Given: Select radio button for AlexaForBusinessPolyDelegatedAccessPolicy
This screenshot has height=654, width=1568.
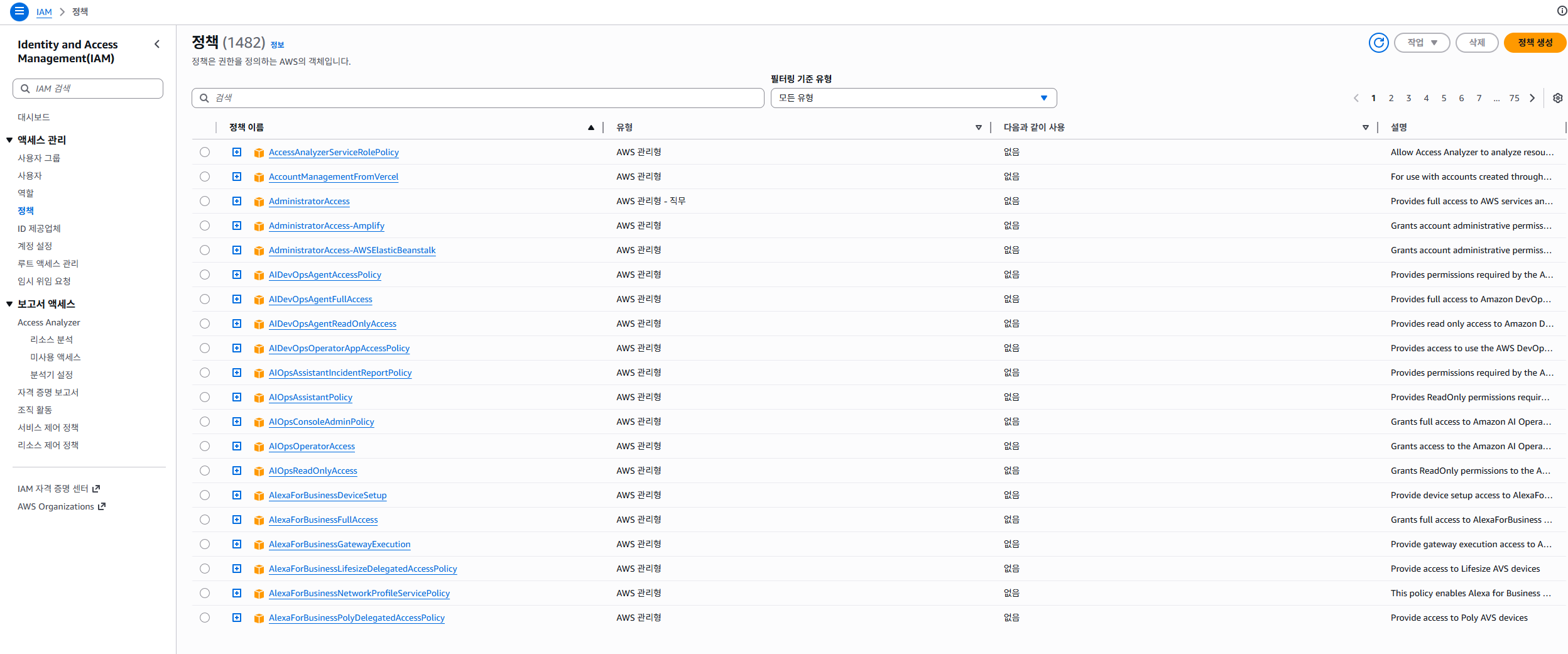Looking at the screenshot, I should click(x=205, y=618).
